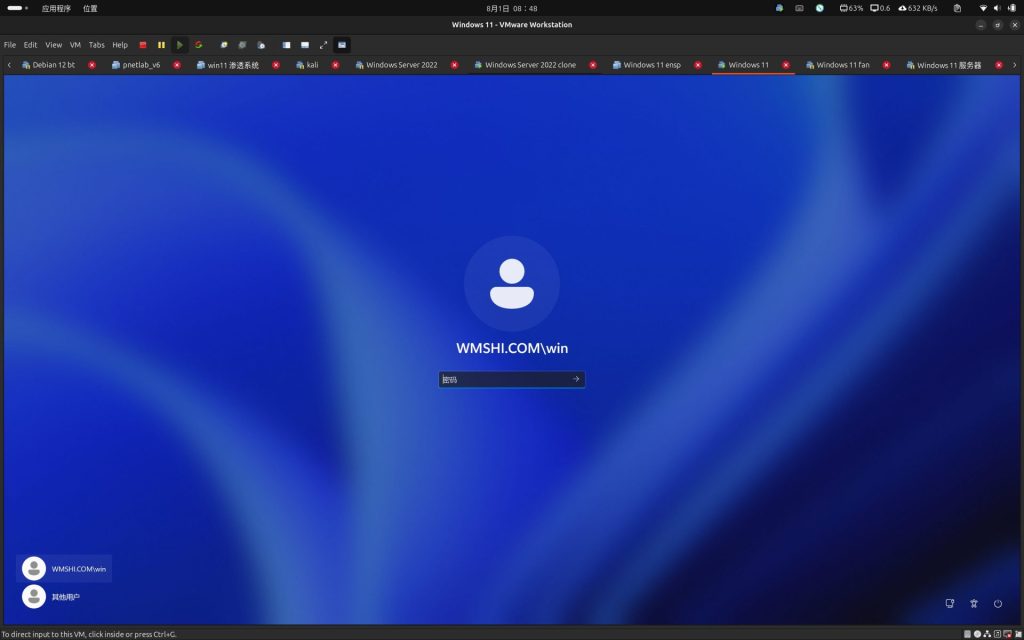Open accessibility options on login screen
Viewport: 1024px width, 640px height.
pyautogui.click(x=974, y=603)
